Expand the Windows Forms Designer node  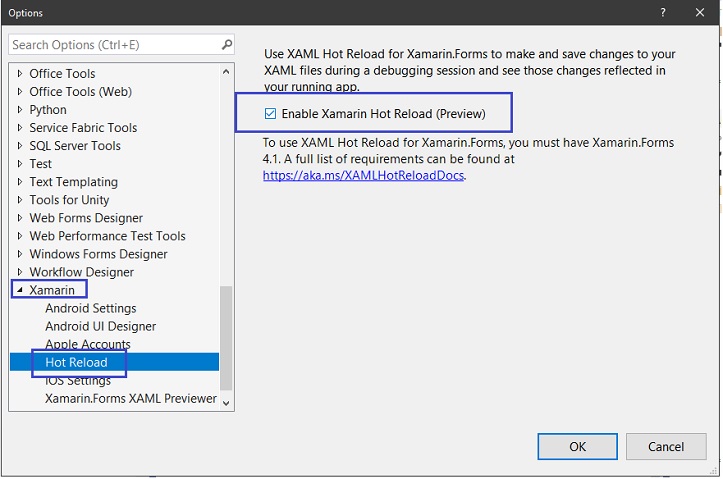19,254
